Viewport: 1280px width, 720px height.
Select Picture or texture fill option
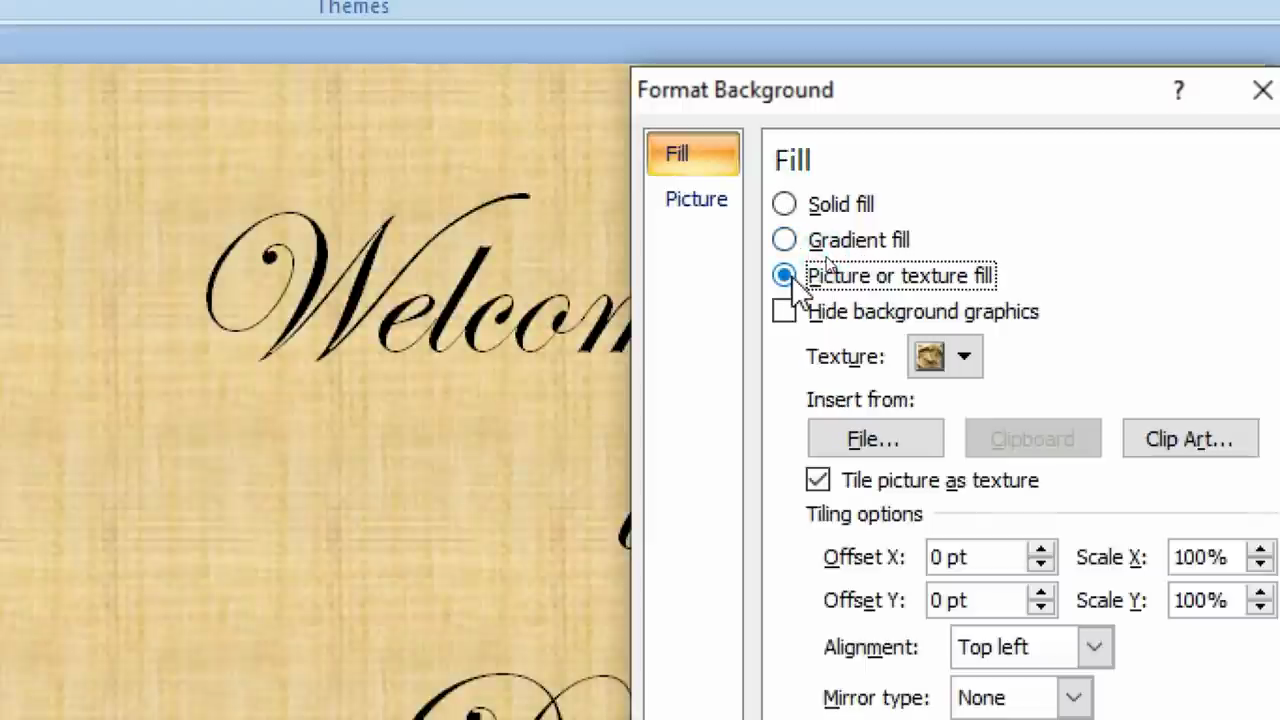tap(784, 275)
